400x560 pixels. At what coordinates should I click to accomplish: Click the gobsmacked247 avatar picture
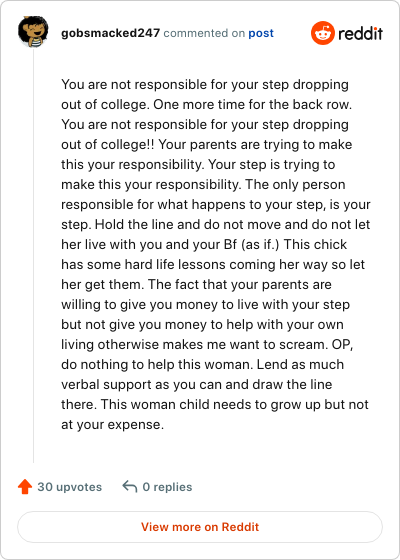coord(33,32)
